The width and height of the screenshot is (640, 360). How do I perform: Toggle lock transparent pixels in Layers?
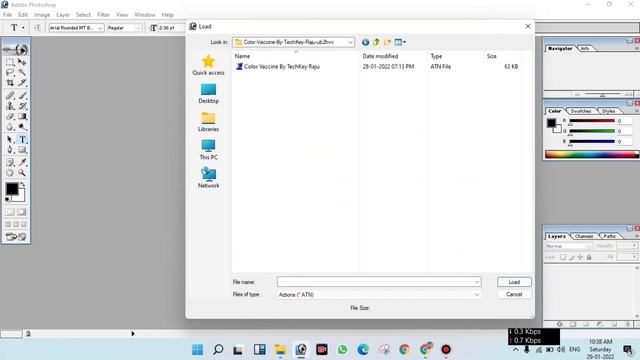[x=563, y=257]
